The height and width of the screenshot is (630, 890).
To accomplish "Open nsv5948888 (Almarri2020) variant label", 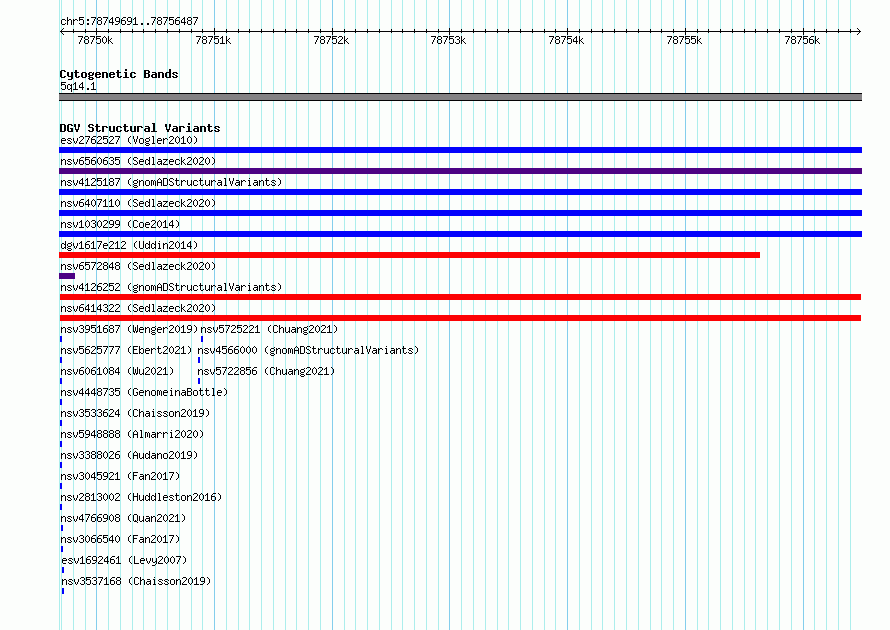I will click(132, 434).
